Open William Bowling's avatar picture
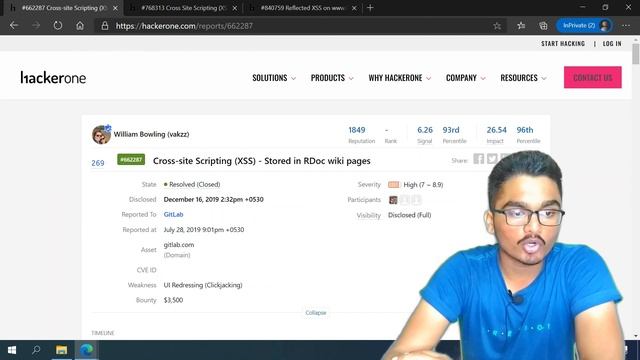 [101, 134]
